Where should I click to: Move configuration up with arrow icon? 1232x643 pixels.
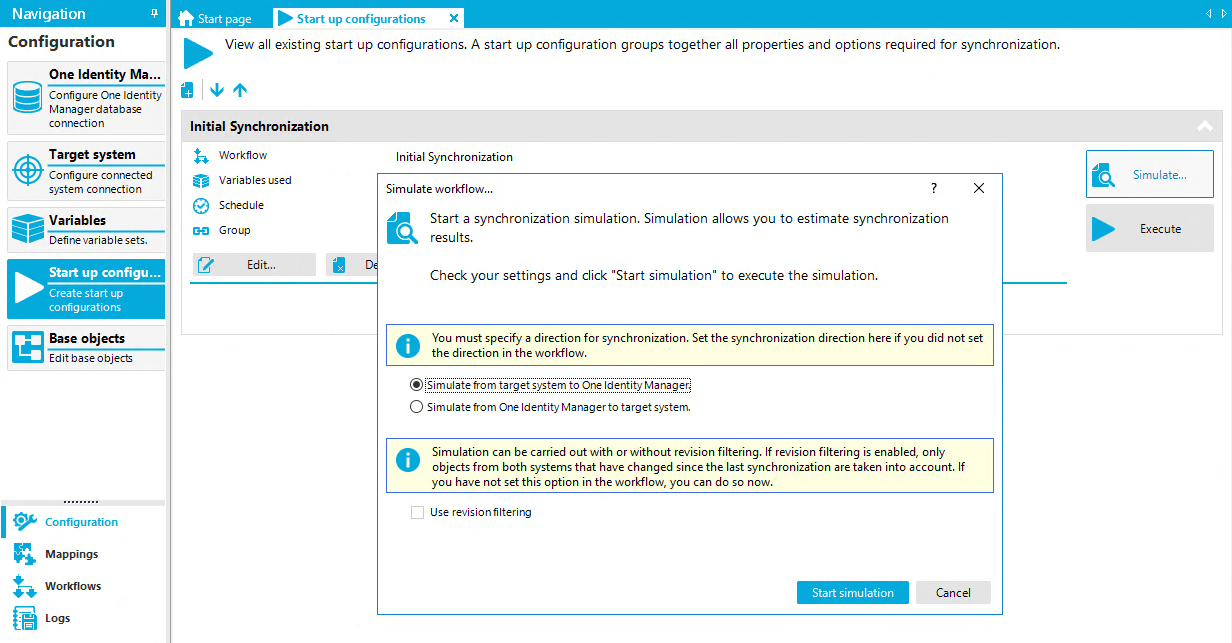[240, 90]
